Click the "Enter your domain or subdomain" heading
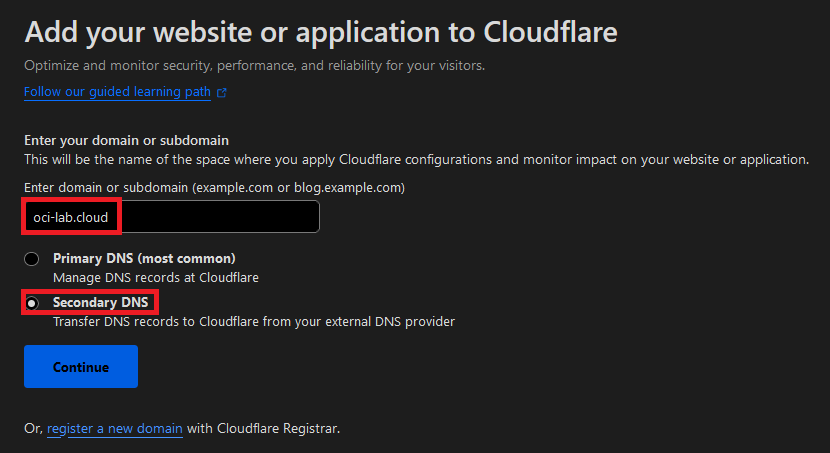Image resolution: width=830 pixels, height=453 pixels. click(126, 141)
